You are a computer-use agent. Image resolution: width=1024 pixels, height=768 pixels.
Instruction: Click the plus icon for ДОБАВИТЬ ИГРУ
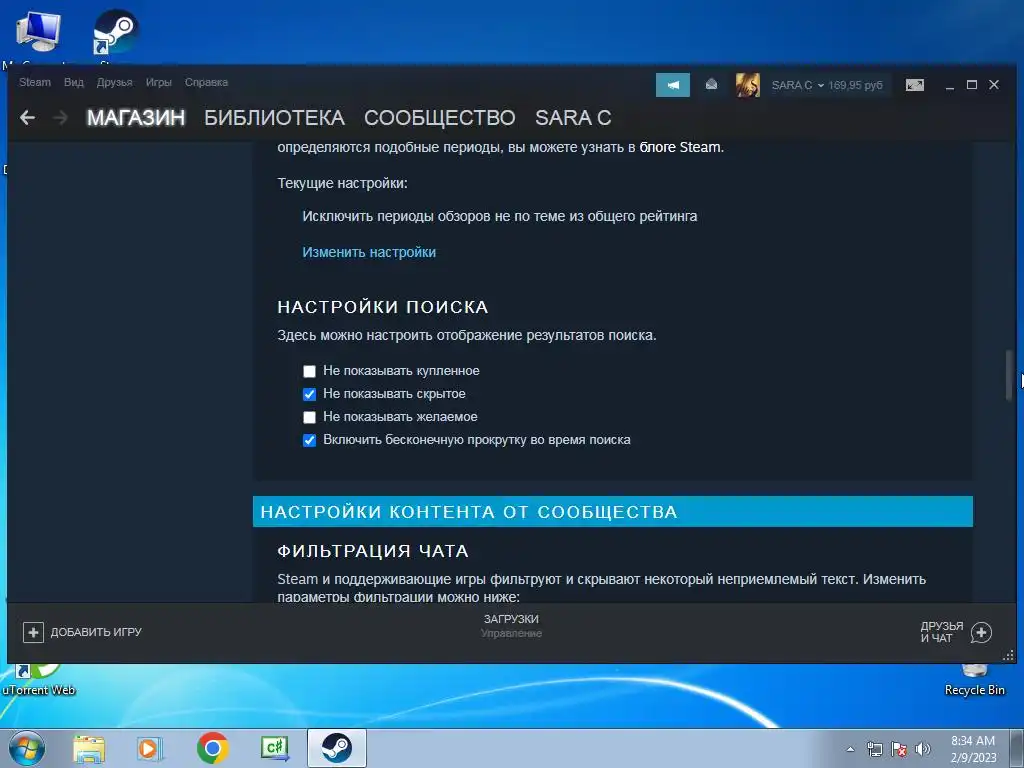[x=33, y=632]
